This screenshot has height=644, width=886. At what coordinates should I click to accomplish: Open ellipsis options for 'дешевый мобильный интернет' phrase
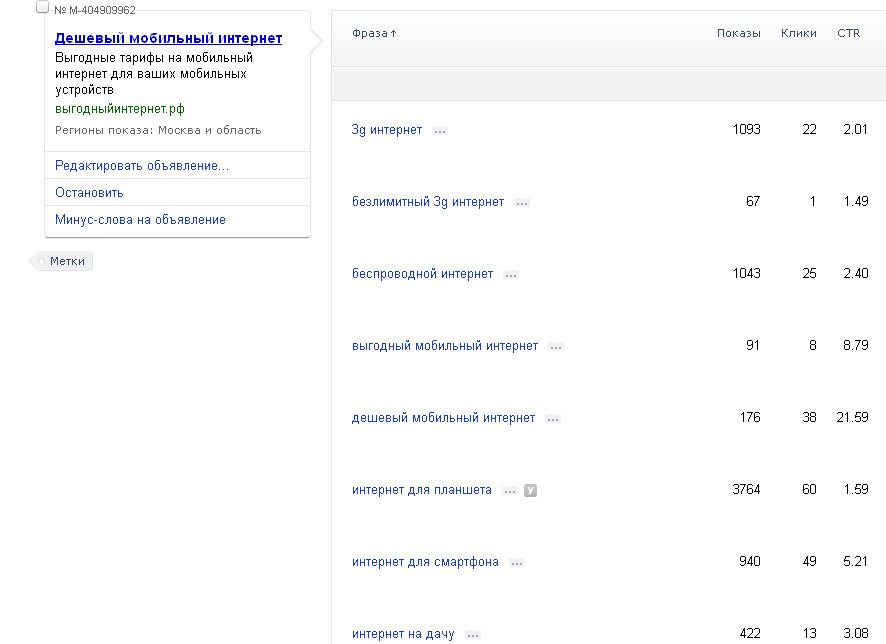[x=553, y=419]
